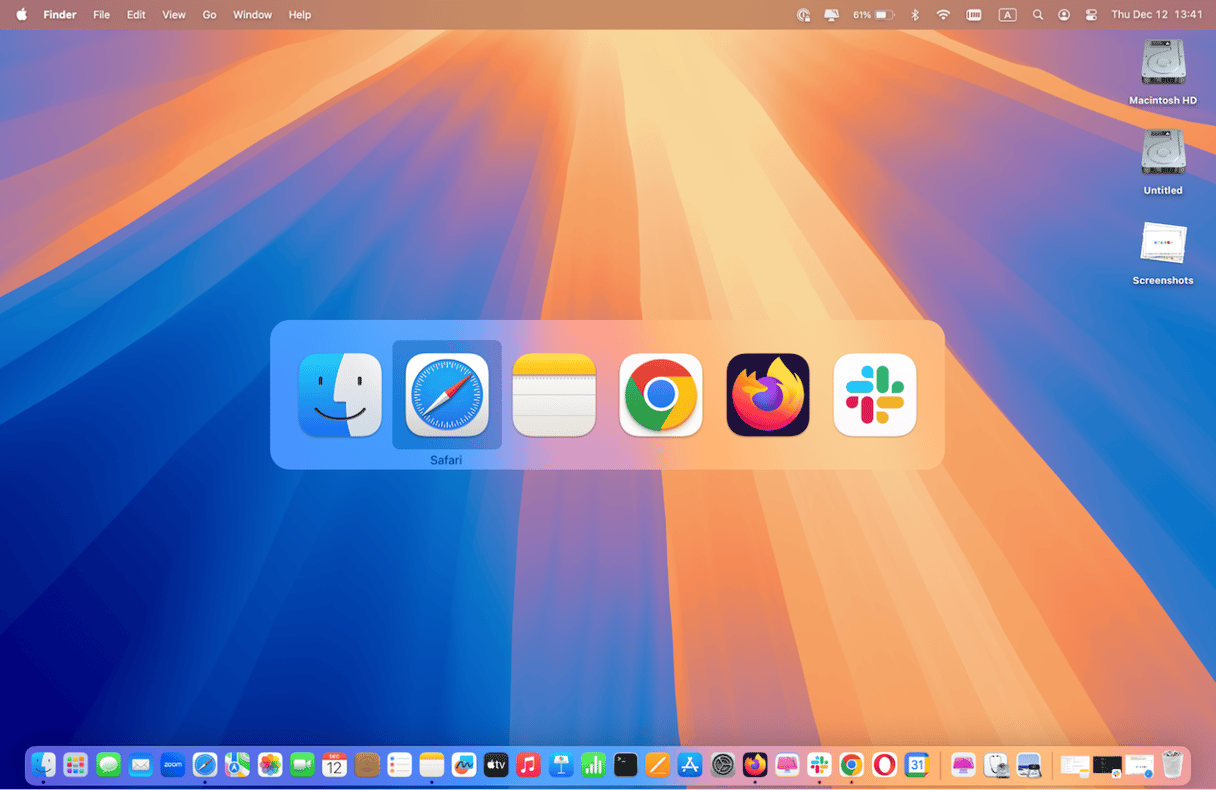Launch Terminal from the Dock
Screen dimensions: 1216x790
(x=625, y=765)
